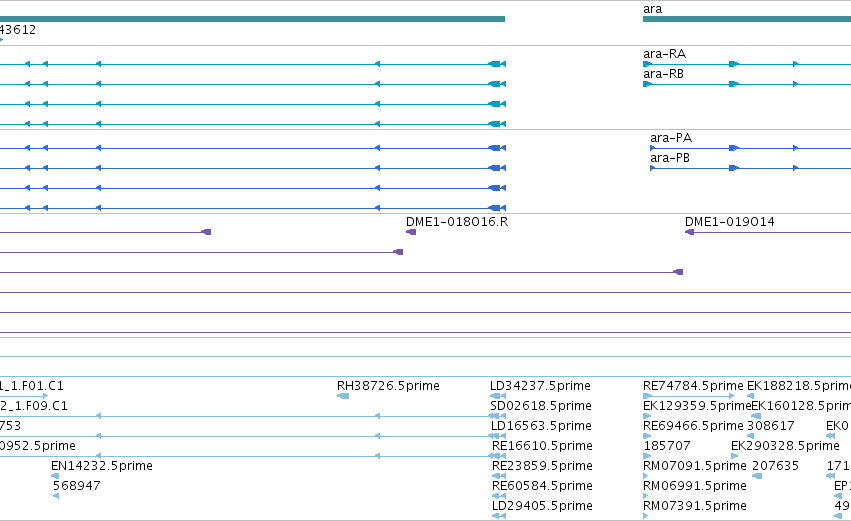Select the RM07091.5prime label
This screenshot has width=851, height=521.
[695, 466]
